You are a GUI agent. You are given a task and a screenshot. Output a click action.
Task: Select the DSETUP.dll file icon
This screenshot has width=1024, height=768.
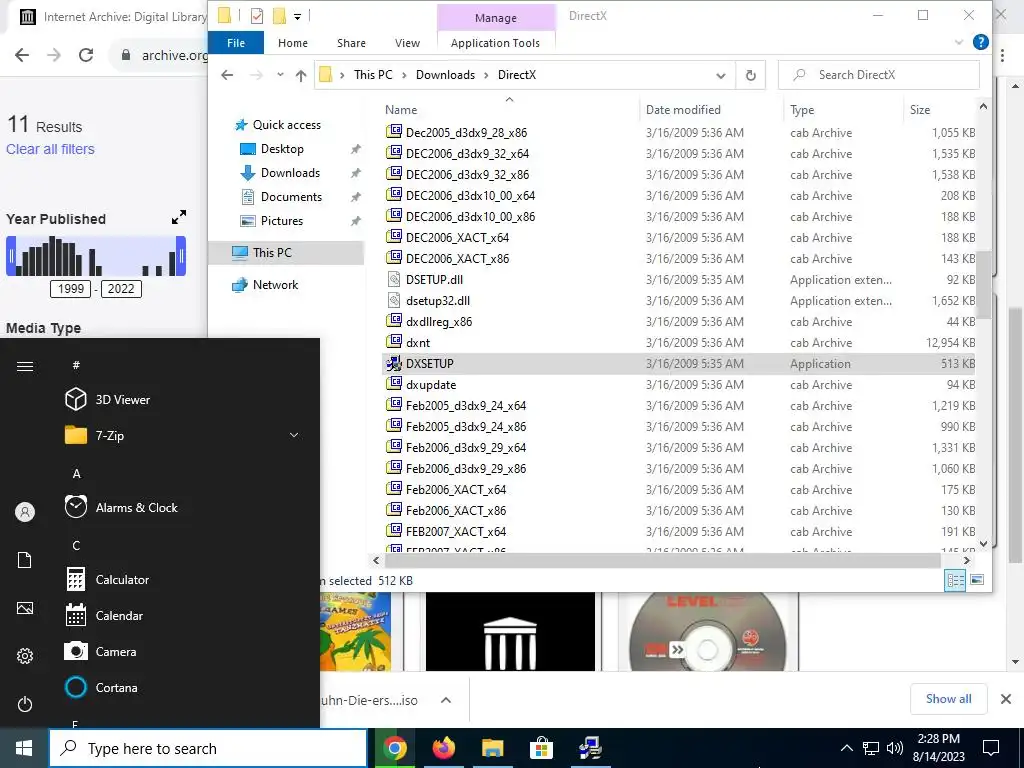pyautogui.click(x=394, y=280)
